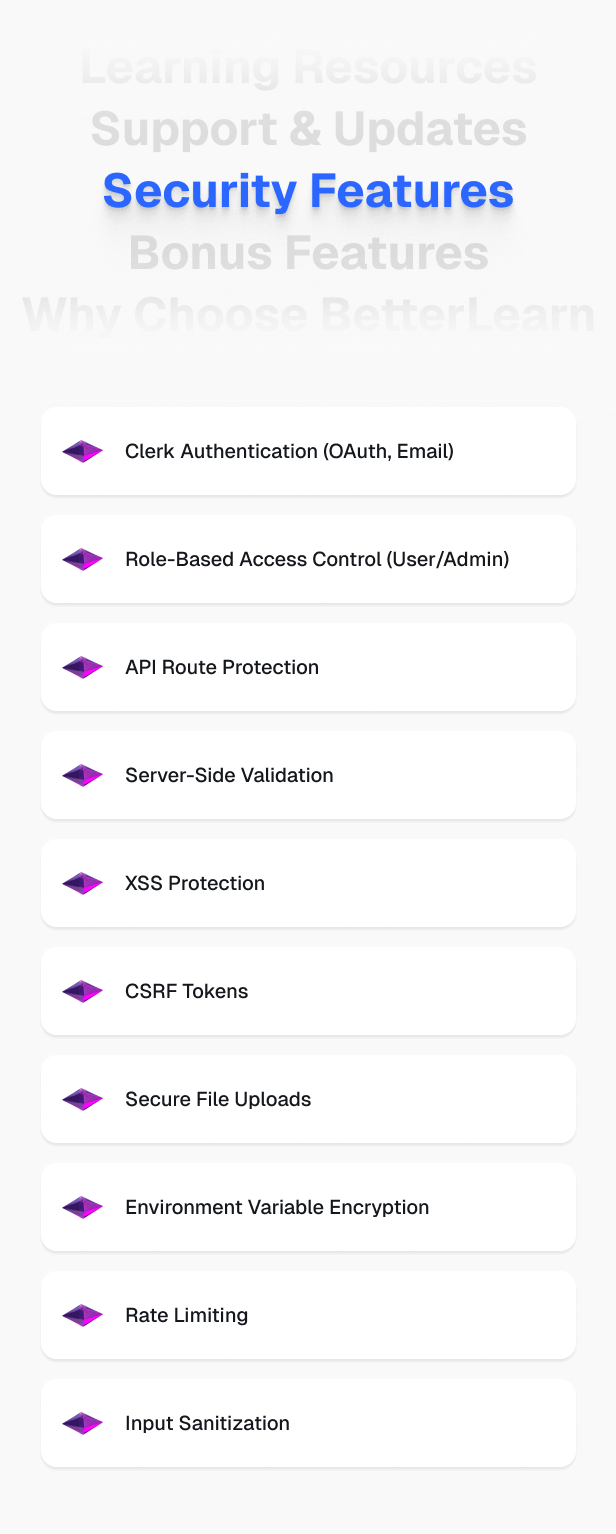Viewport: 616px width, 1534px height.
Task: Click the icon next to Secure File Uploads
Action: 83,1099
